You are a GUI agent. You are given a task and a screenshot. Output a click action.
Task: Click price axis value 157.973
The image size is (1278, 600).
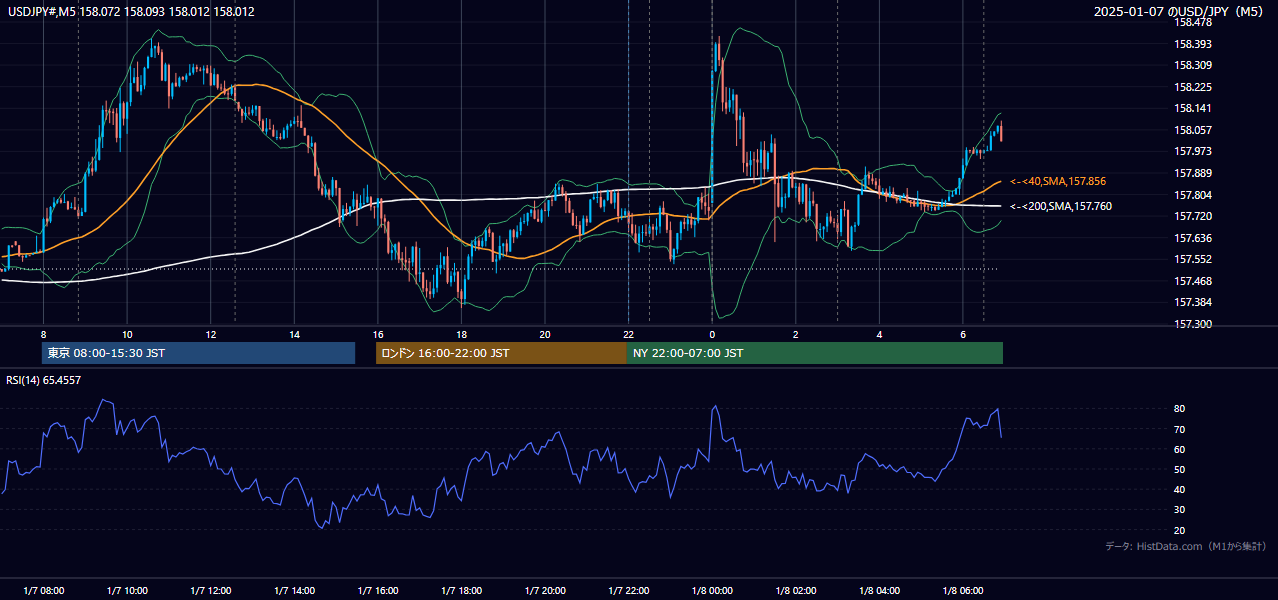[1192, 151]
